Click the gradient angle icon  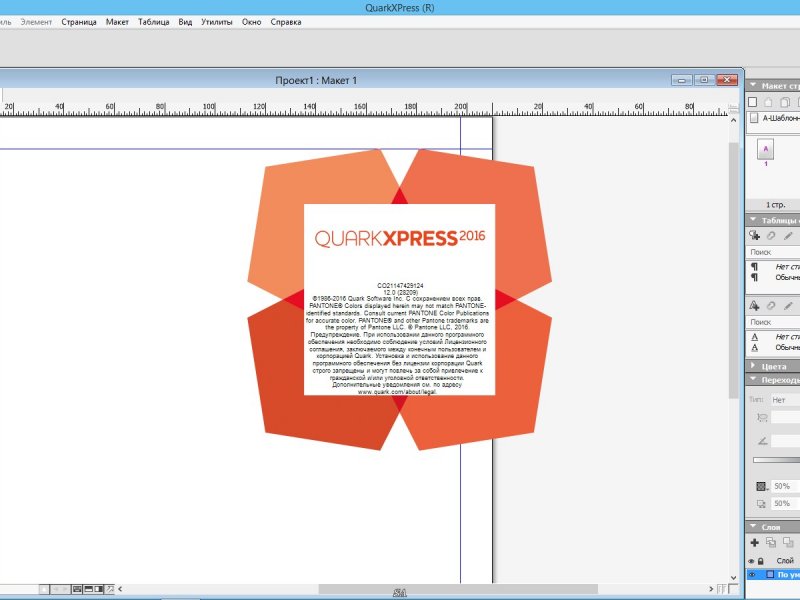(762, 440)
